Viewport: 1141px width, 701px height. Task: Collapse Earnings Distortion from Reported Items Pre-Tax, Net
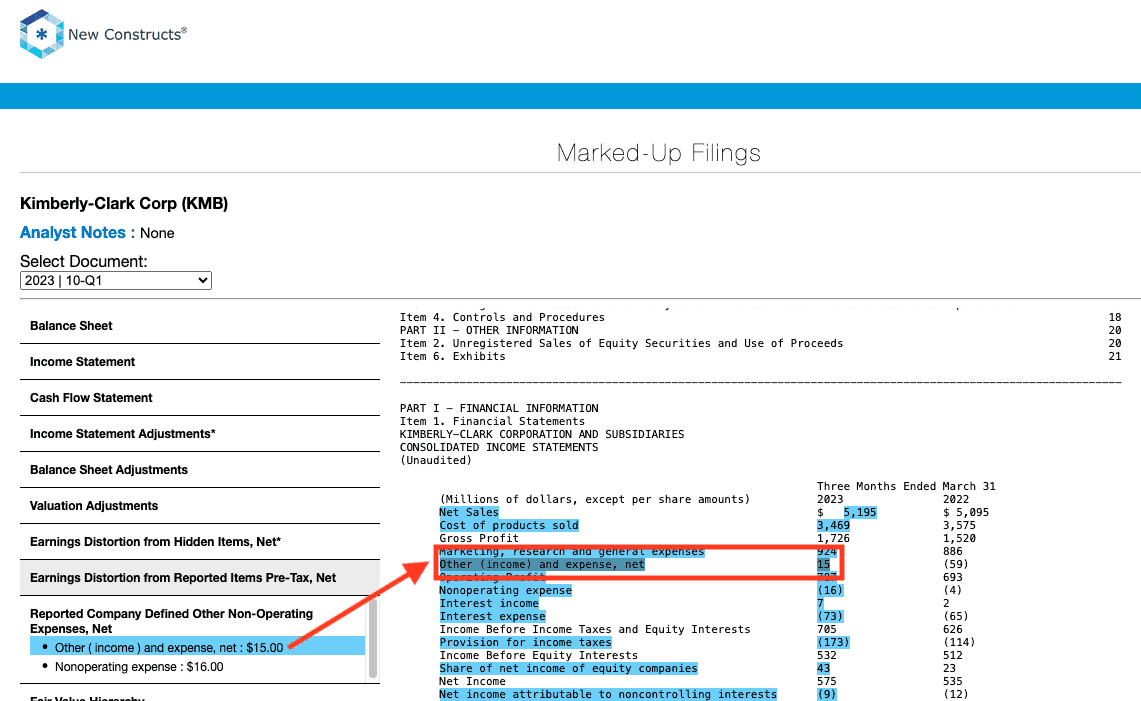coord(200,578)
